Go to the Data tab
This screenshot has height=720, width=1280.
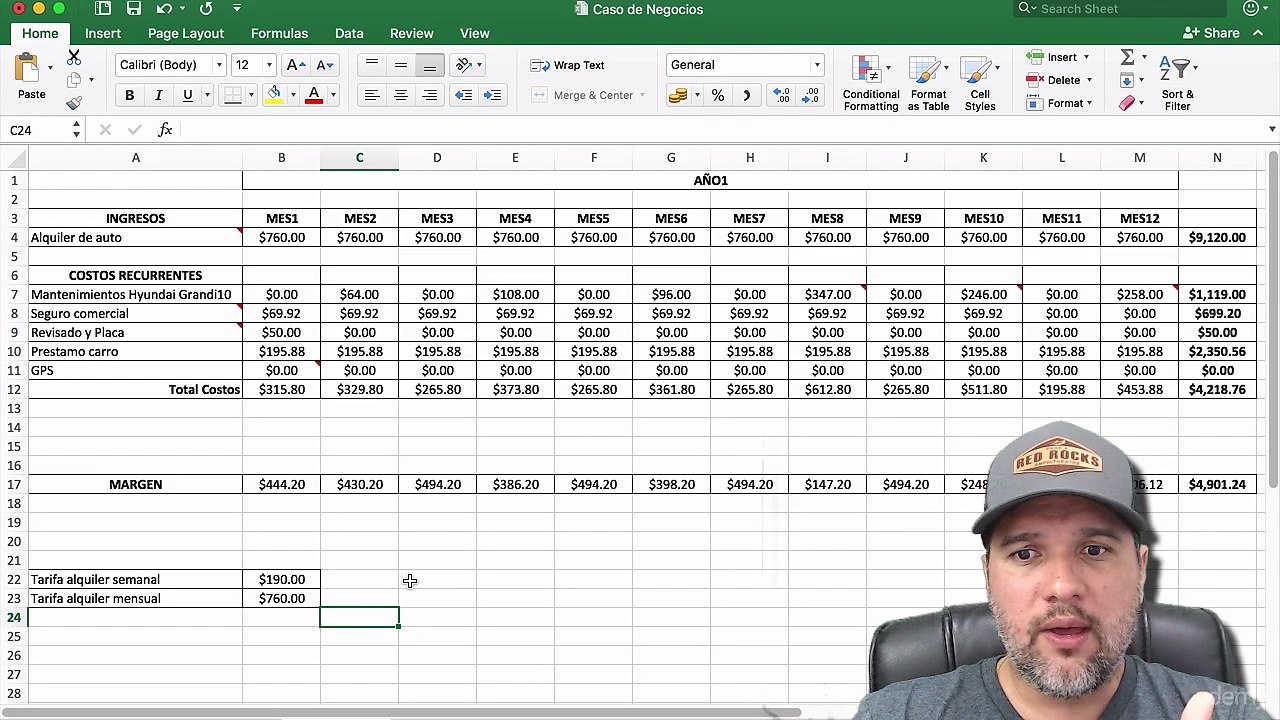click(x=349, y=33)
